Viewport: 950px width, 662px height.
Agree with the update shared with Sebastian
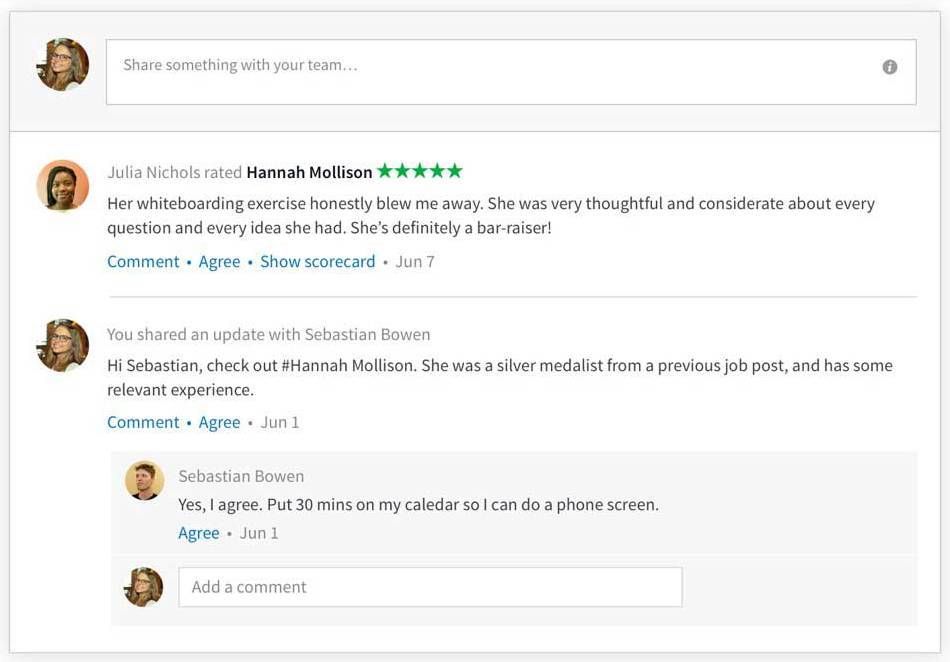(219, 422)
